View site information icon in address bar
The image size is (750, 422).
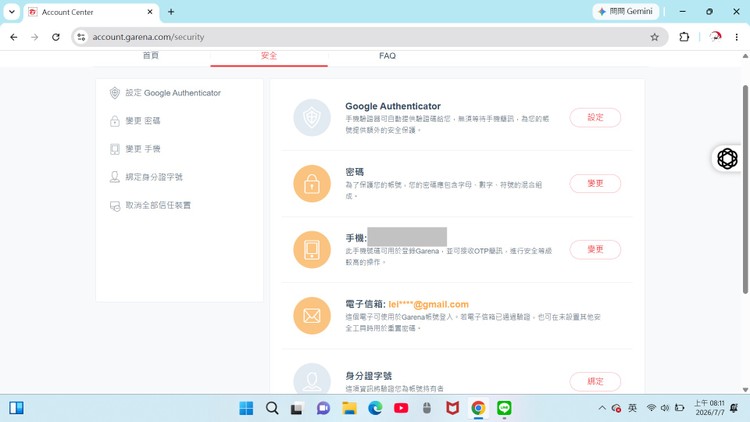click(81, 37)
